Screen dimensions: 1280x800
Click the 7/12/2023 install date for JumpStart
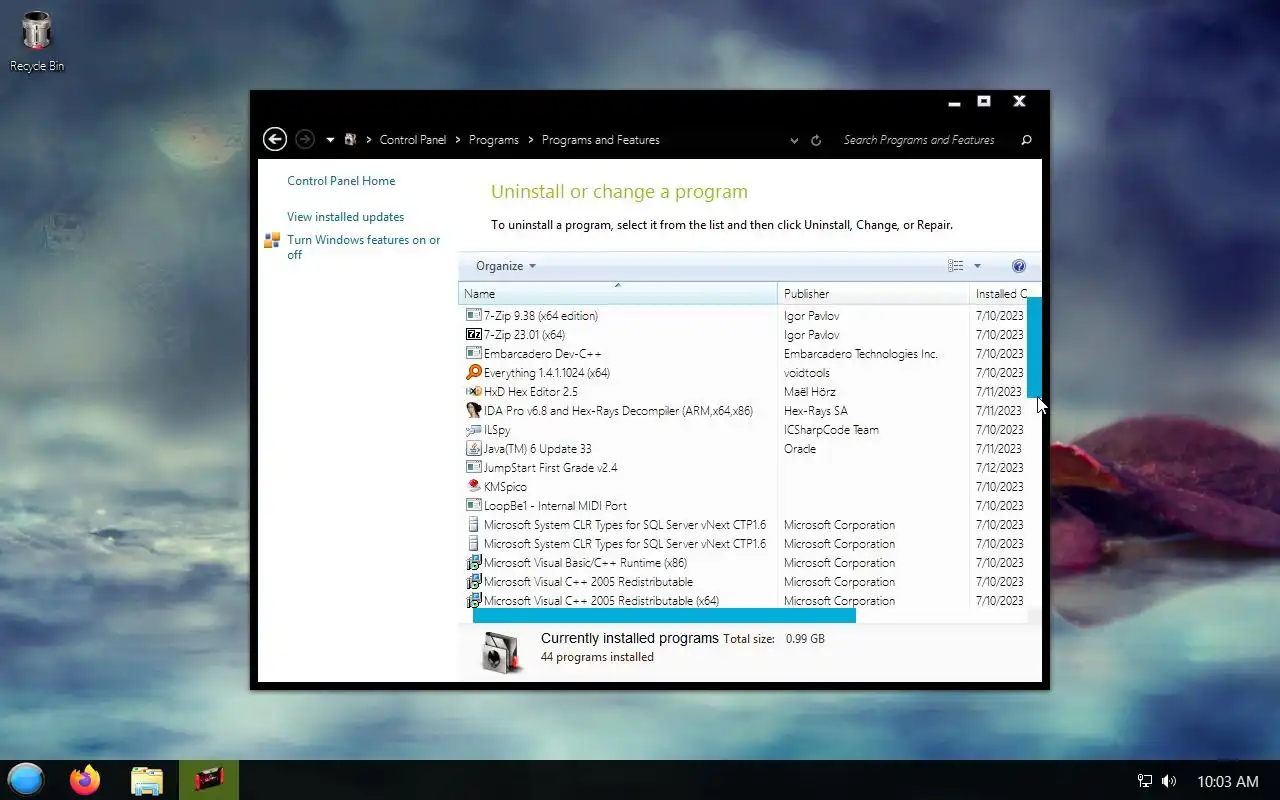tap(999, 468)
